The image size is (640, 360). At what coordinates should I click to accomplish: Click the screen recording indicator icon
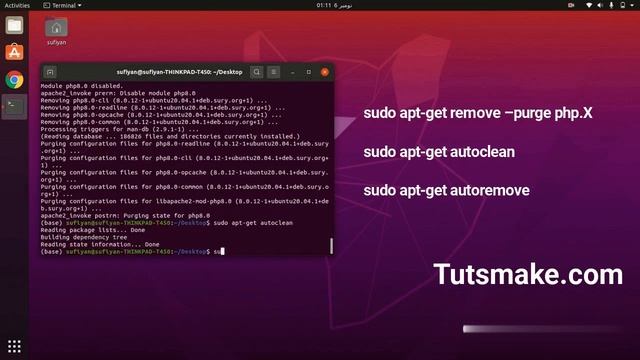(x=571, y=5)
